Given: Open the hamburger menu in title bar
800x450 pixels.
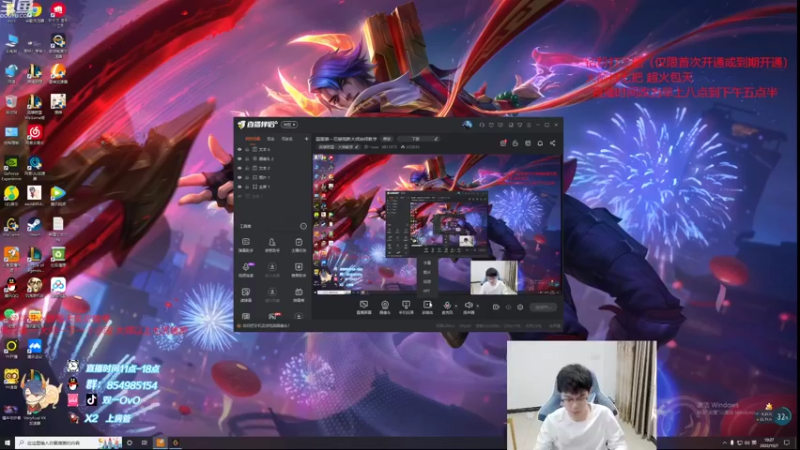Looking at the screenshot, I should click(529, 125).
